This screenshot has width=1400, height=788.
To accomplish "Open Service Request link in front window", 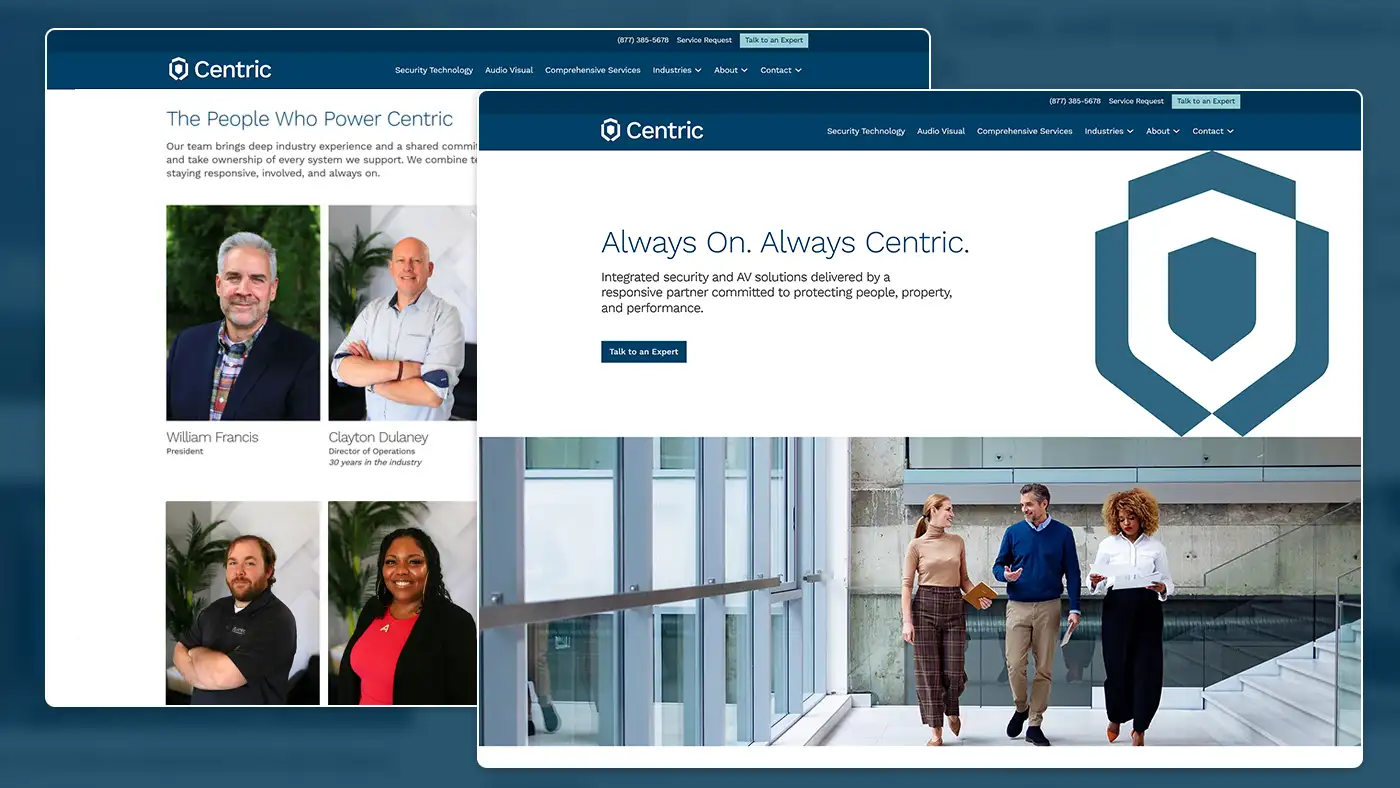I will 1136,101.
